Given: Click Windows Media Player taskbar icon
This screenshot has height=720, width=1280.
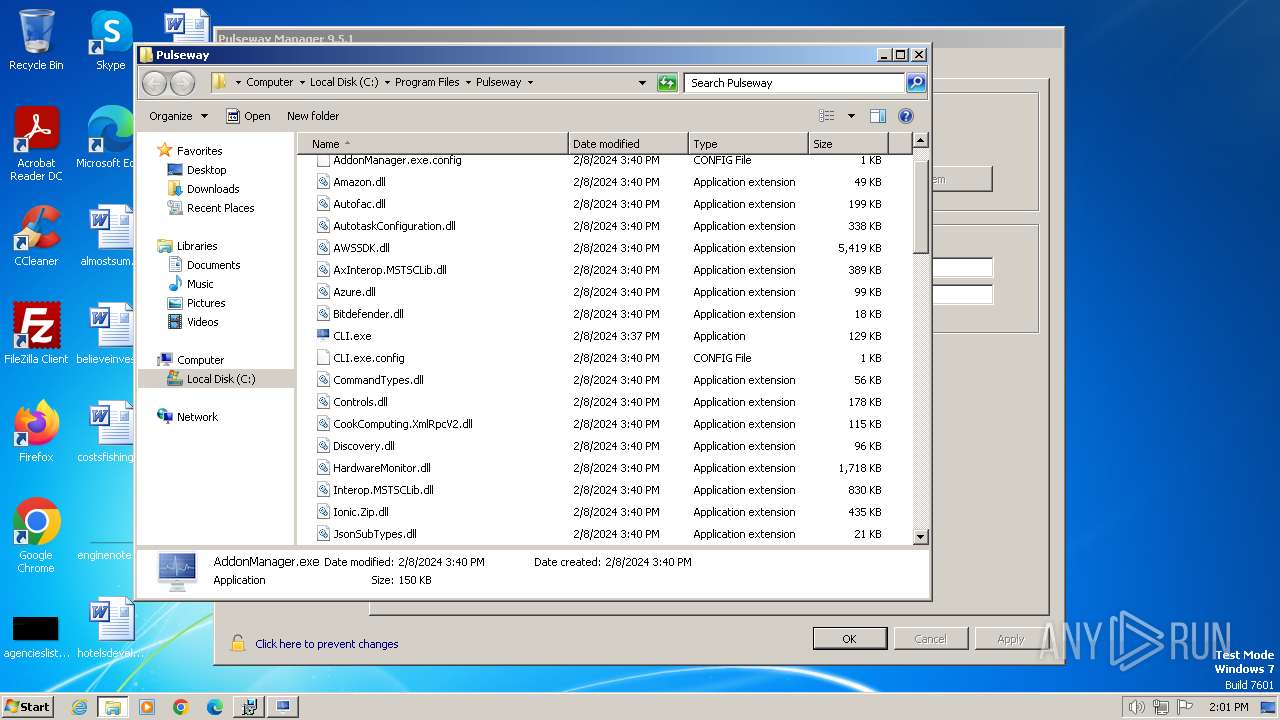Looking at the screenshot, I should pyautogui.click(x=147, y=707).
